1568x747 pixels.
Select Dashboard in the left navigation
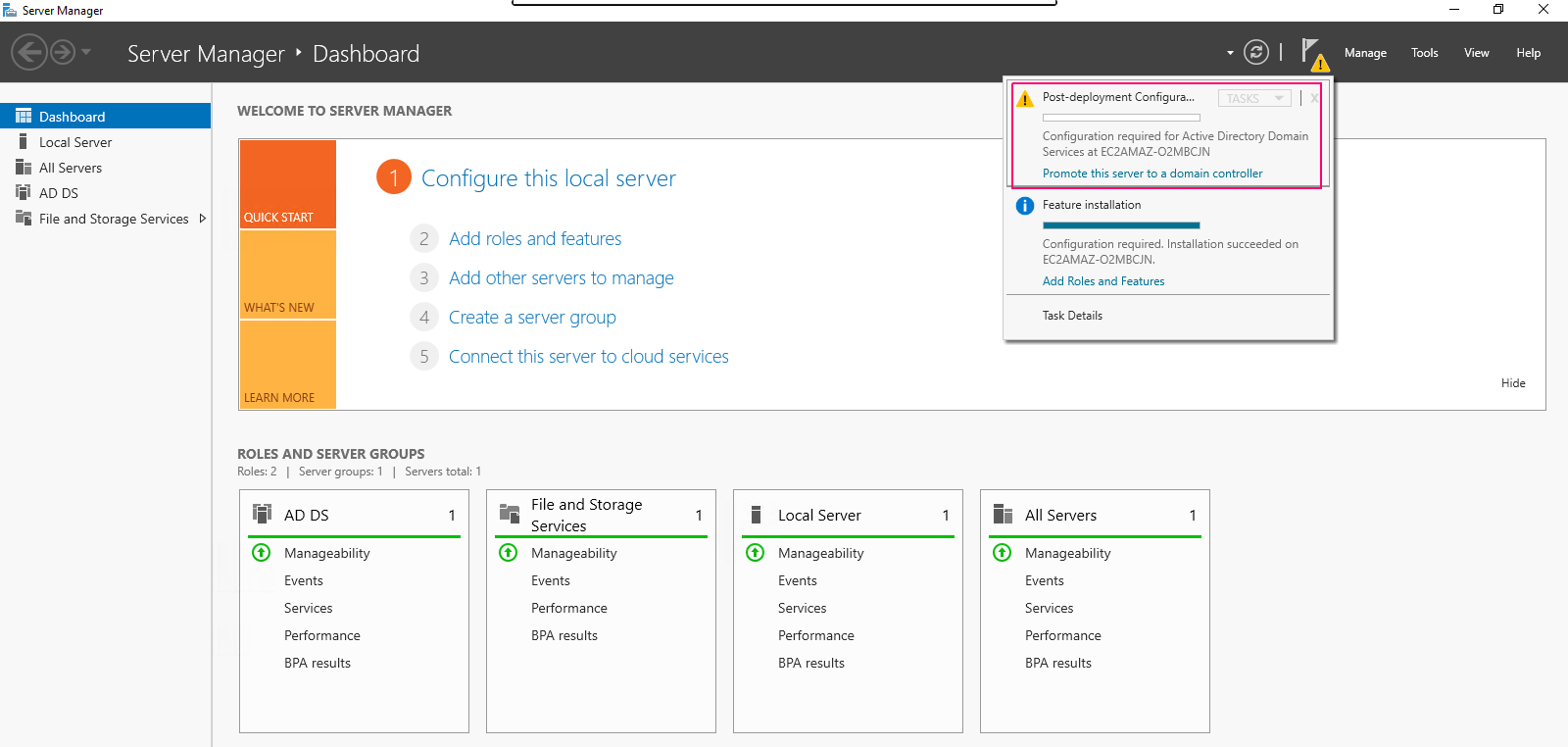106,116
